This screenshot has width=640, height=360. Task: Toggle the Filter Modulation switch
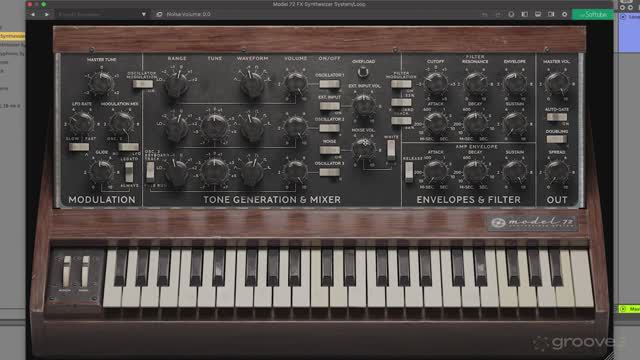pyautogui.click(x=401, y=84)
